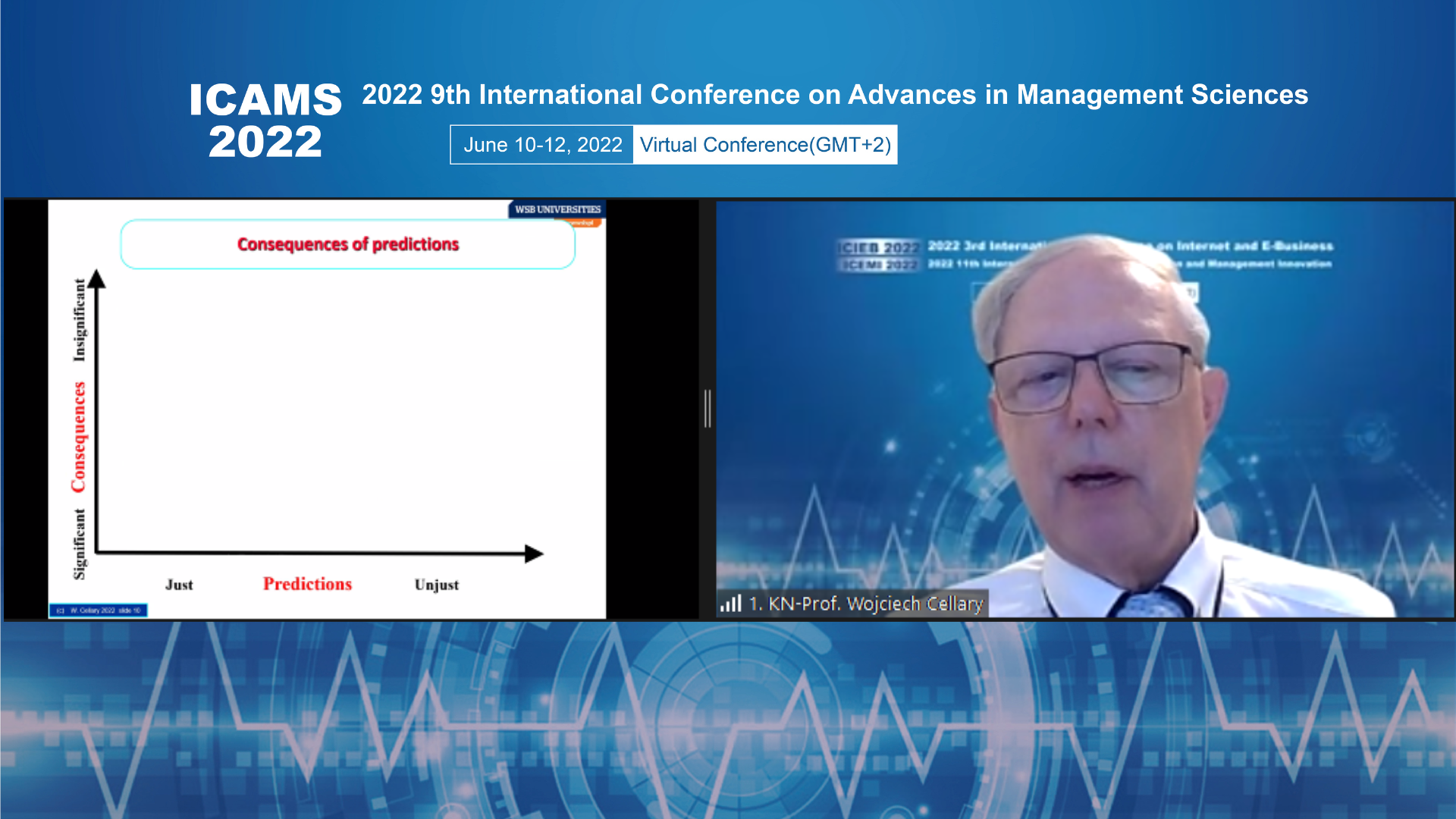The height and width of the screenshot is (819, 1456).
Task: Click the rightward Predictions axis arrow
Action: click(531, 554)
